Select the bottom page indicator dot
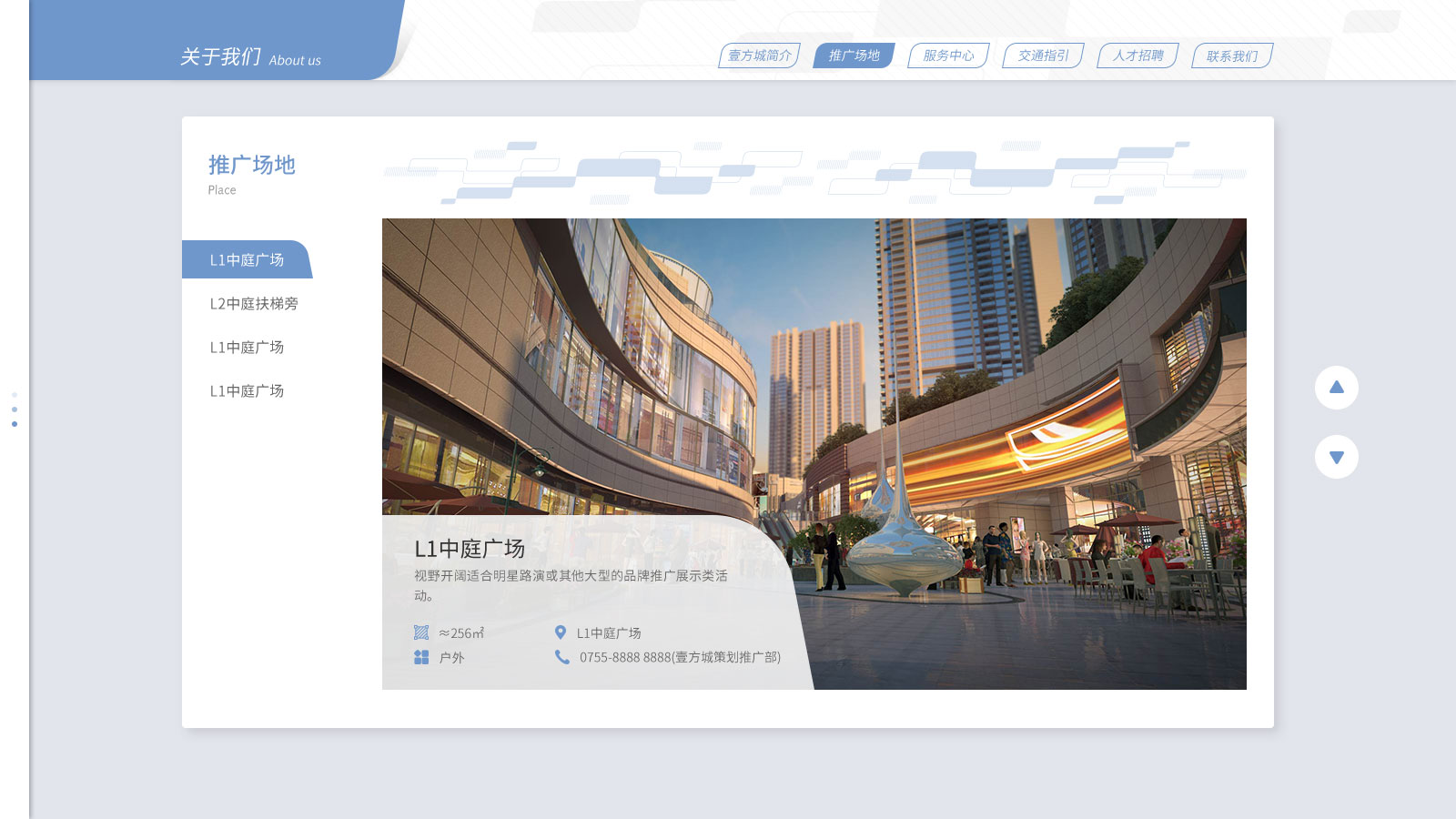Viewport: 1456px width, 819px height. point(15,424)
